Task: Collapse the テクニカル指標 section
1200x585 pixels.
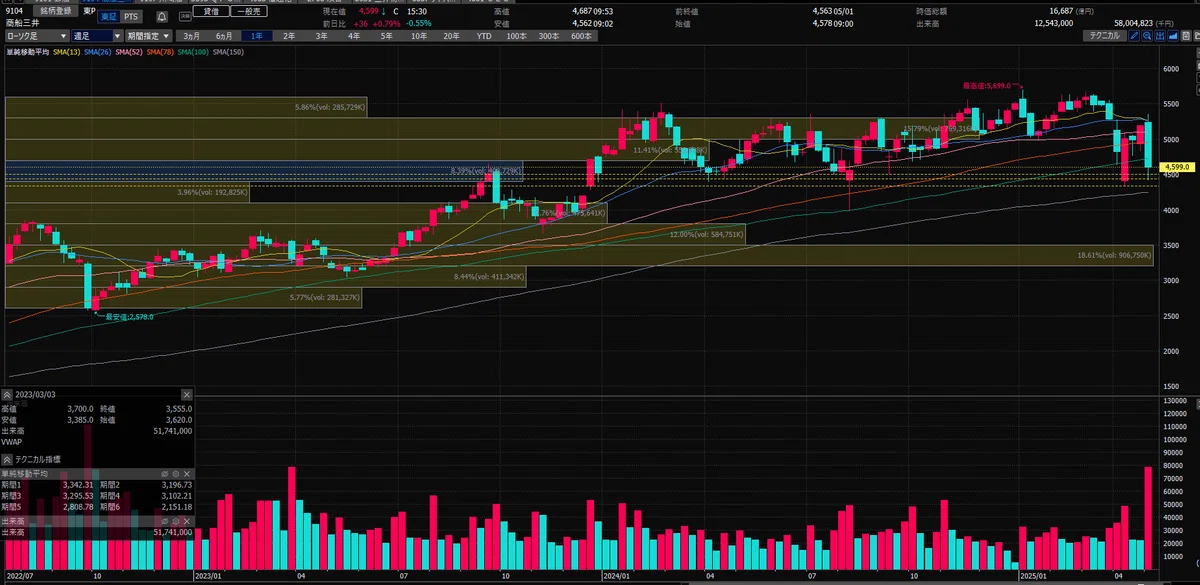Action: click(7, 459)
